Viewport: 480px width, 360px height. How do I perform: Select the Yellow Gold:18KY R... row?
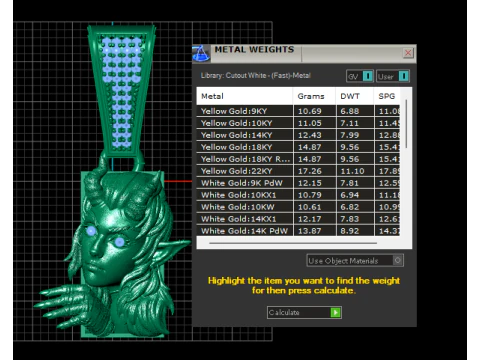click(x=298, y=159)
